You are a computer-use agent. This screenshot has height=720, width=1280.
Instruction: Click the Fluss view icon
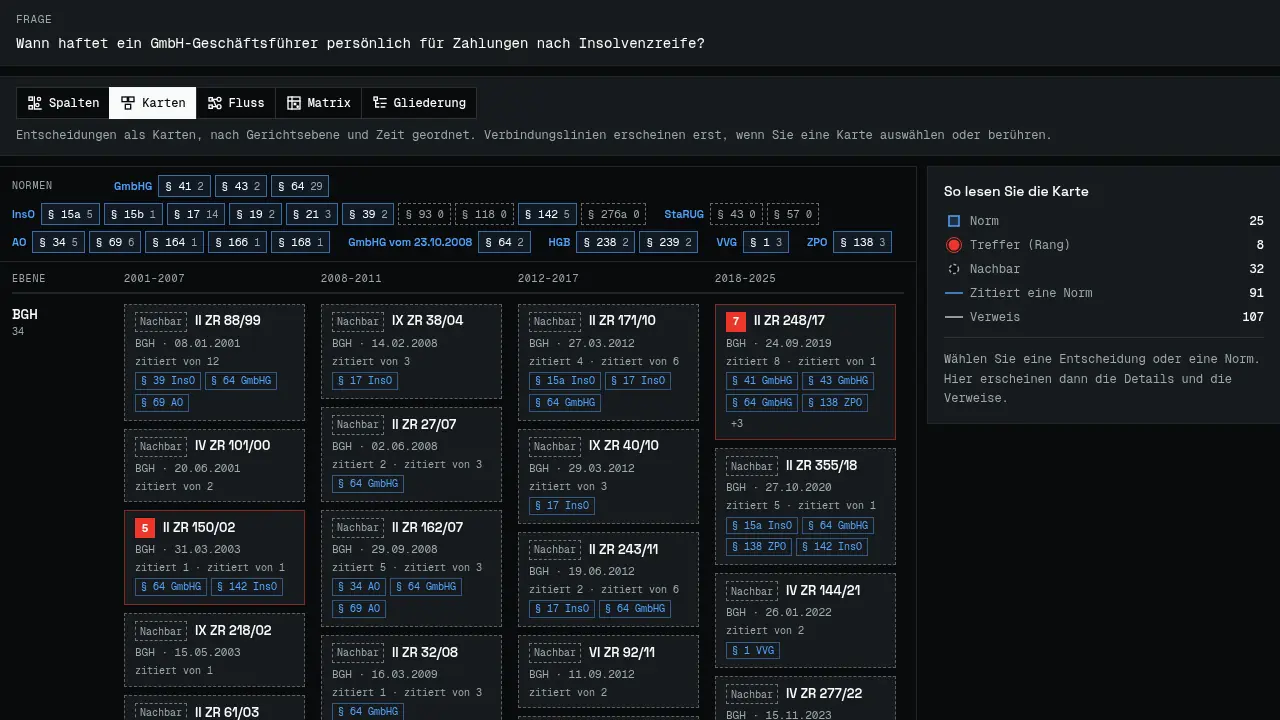click(215, 103)
